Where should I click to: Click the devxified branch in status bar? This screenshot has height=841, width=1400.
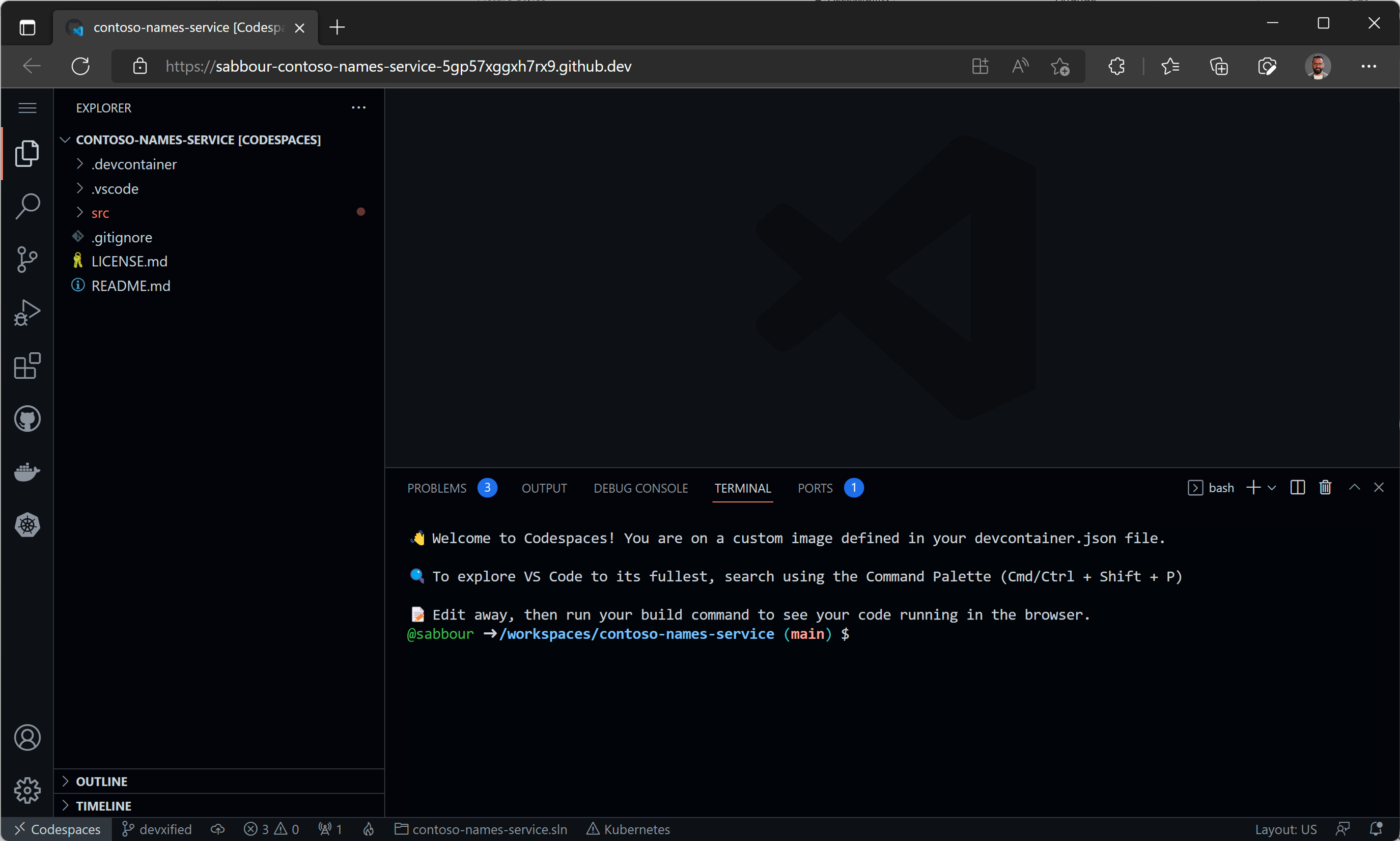click(x=157, y=829)
